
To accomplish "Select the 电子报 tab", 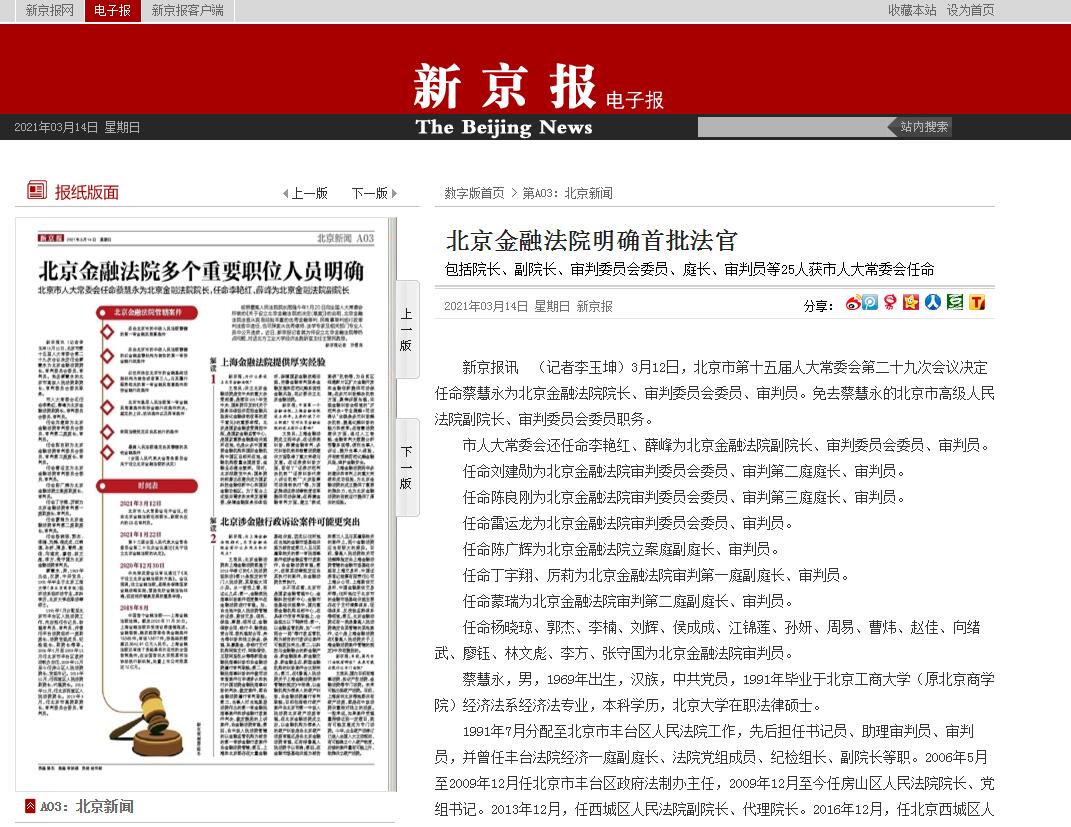I will [x=112, y=11].
